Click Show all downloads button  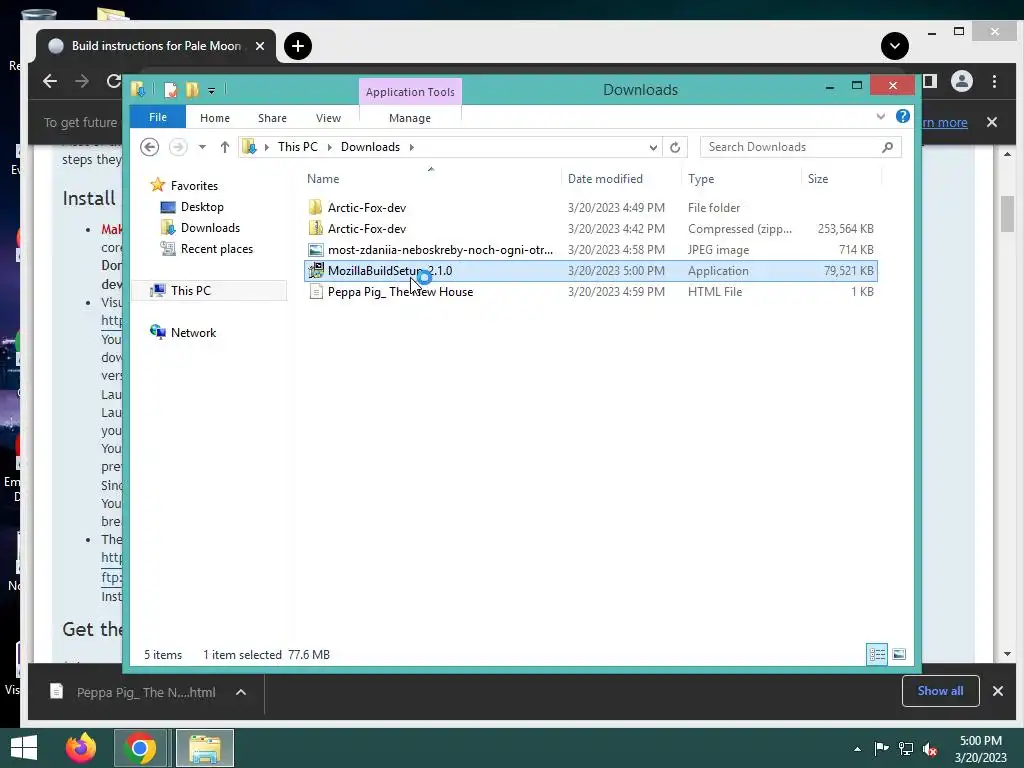(x=940, y=691)
